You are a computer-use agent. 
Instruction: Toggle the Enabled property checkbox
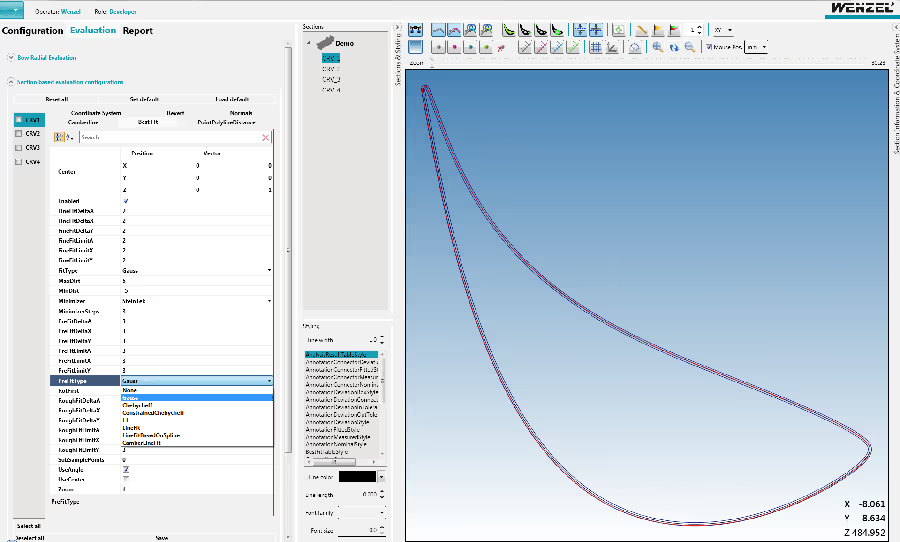tap(124, 201)
